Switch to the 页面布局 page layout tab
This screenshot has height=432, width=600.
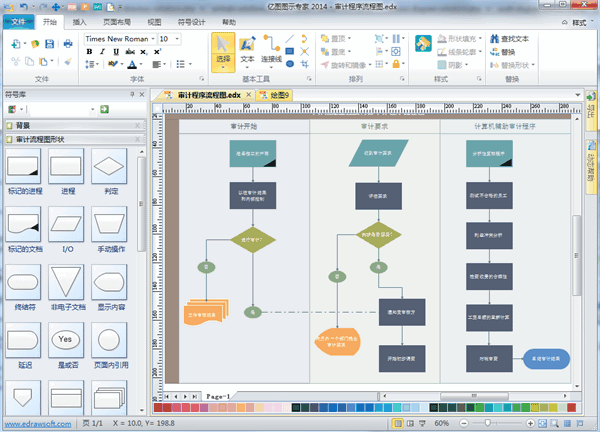point(117,22)
